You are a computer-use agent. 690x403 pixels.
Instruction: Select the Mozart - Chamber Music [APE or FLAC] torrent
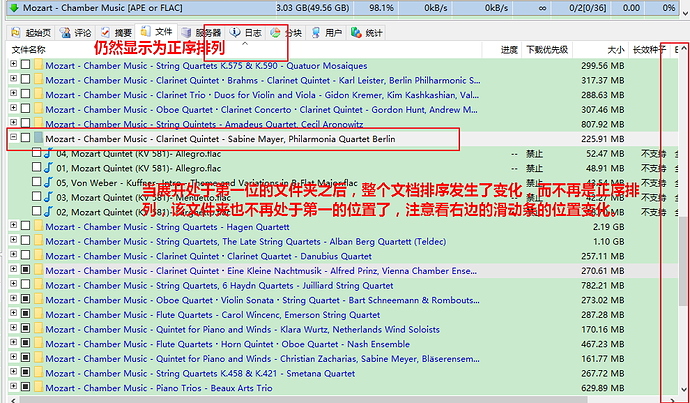343,8
